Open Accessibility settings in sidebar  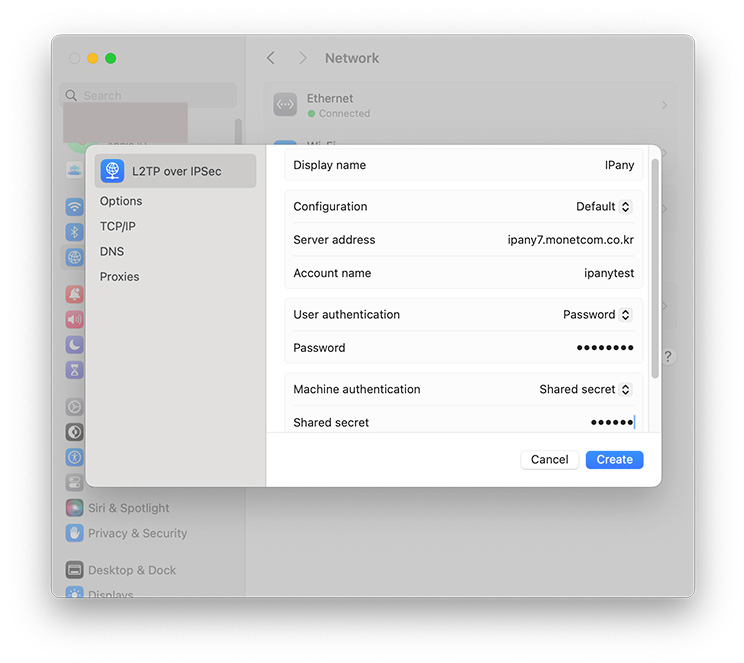pyautogui.click(x=74, y=457)
